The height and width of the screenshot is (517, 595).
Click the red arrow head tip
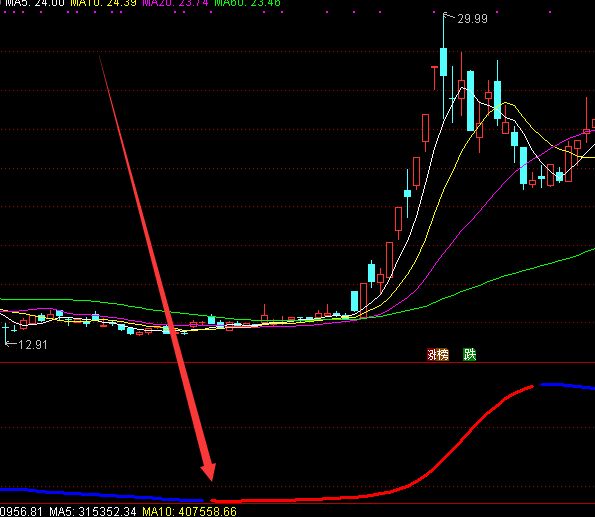[210, 478]
